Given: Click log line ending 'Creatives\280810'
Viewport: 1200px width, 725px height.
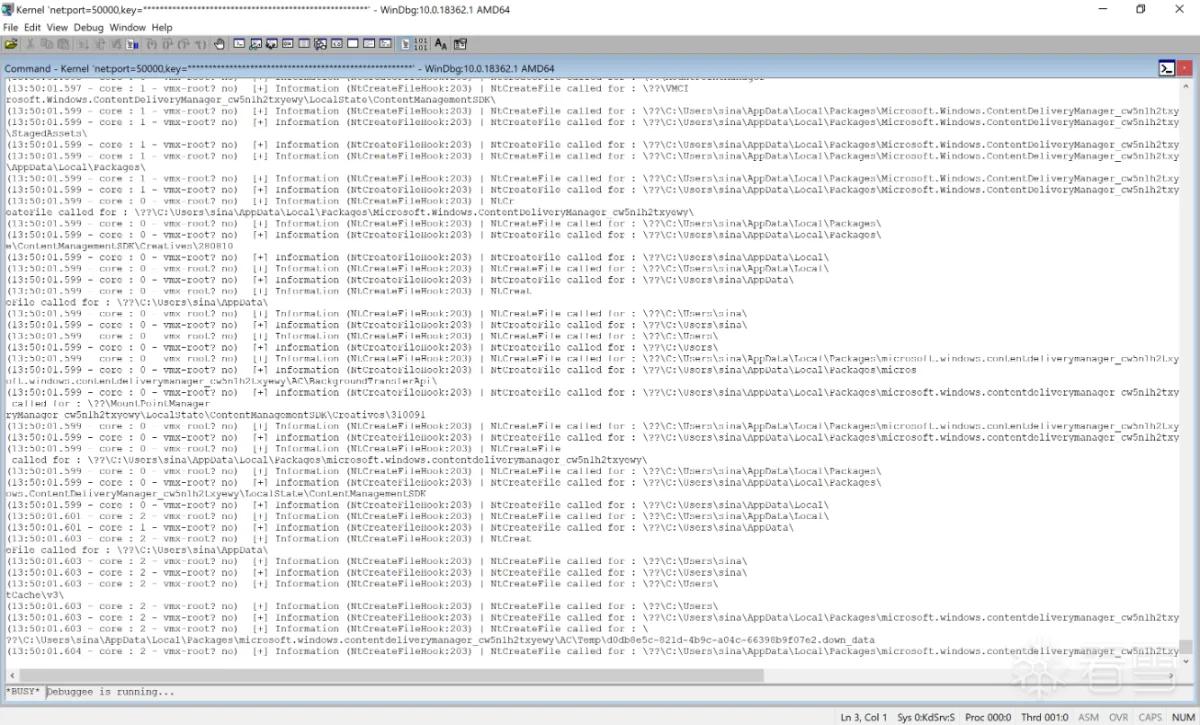Looking at the screenshot, I should pyautogui.click(x=119, y=246).
